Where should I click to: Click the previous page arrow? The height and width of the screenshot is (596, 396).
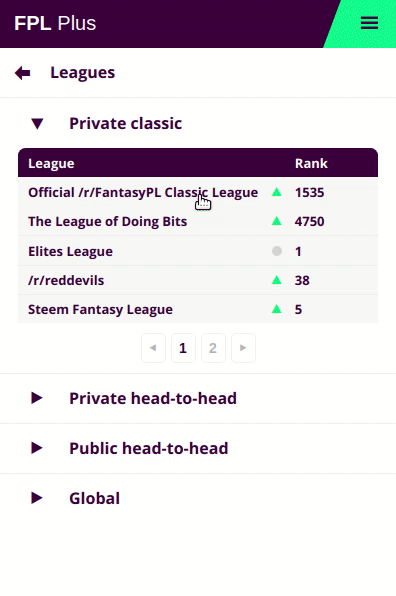pos(153,348)
